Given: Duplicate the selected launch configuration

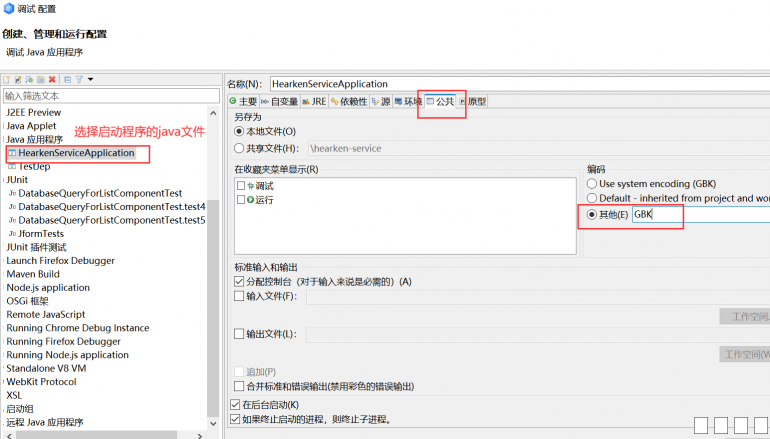Looking at the screenshot, I should click(41, 79).
